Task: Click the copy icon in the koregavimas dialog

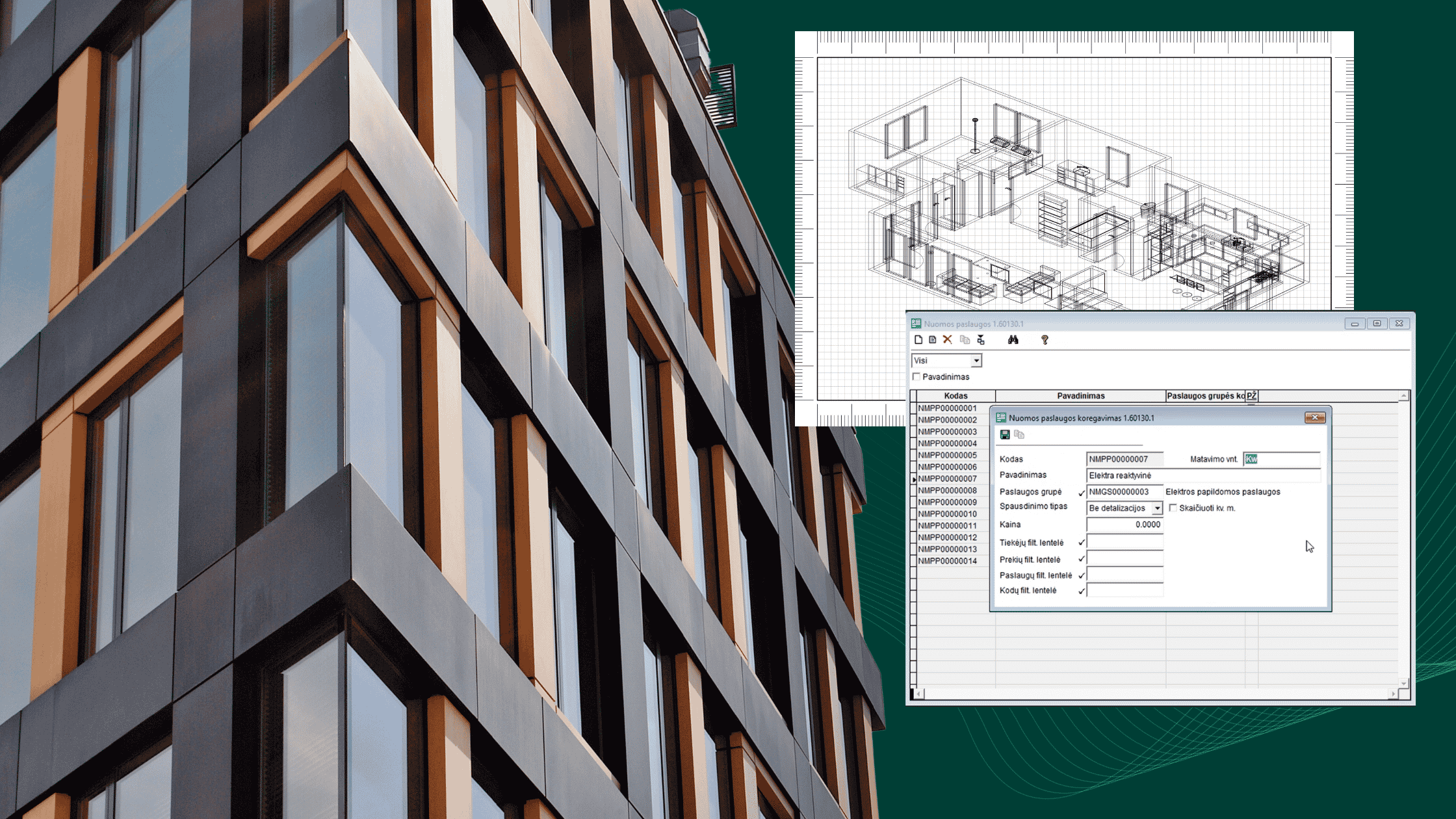Action: click(x=1019, y=435)
